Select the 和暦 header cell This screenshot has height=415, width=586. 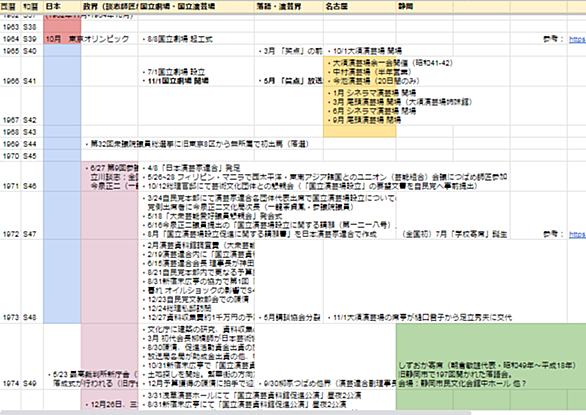coord(31,6)
